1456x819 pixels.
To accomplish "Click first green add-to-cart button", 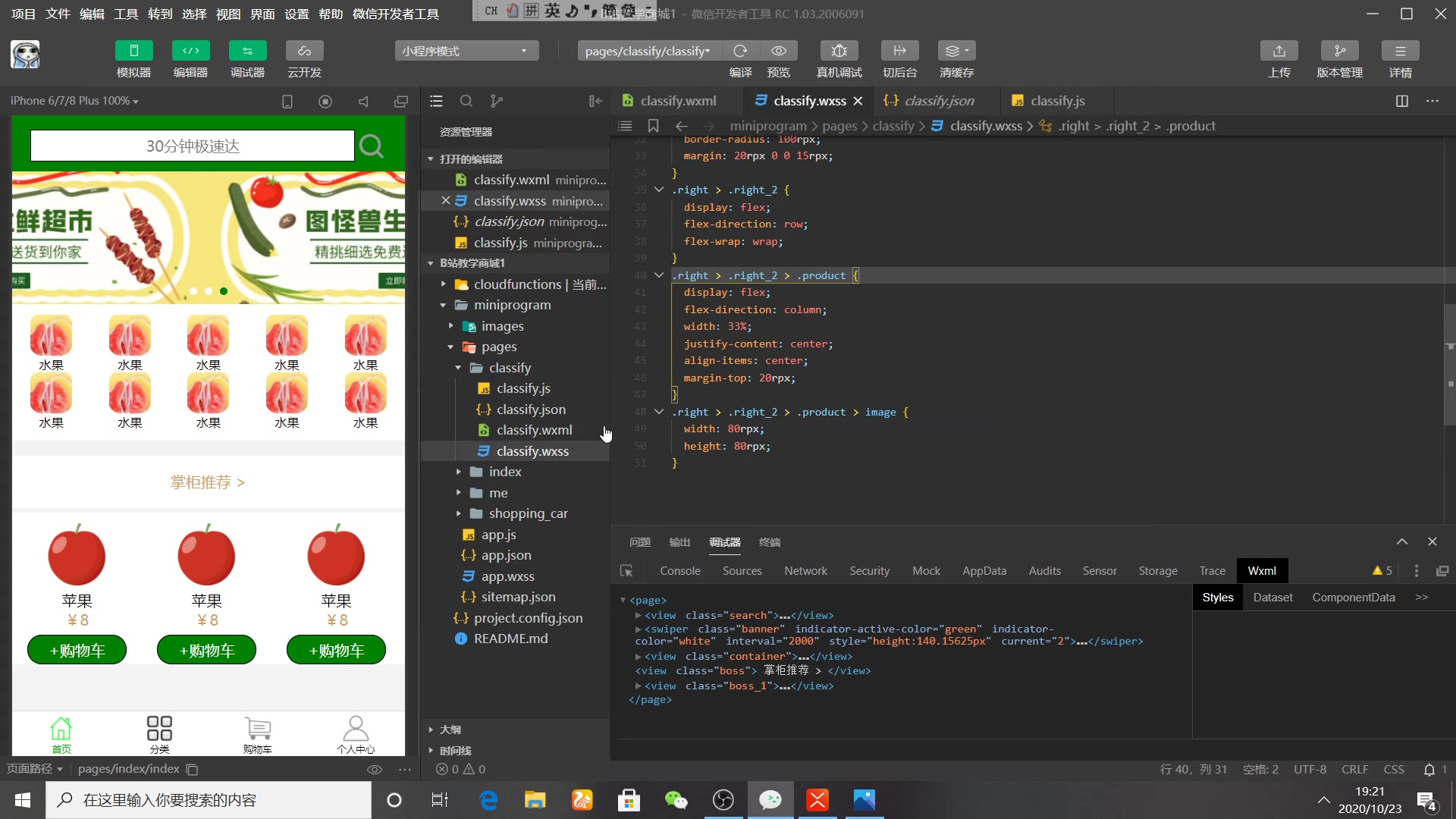I will click(x=77, y=650).
